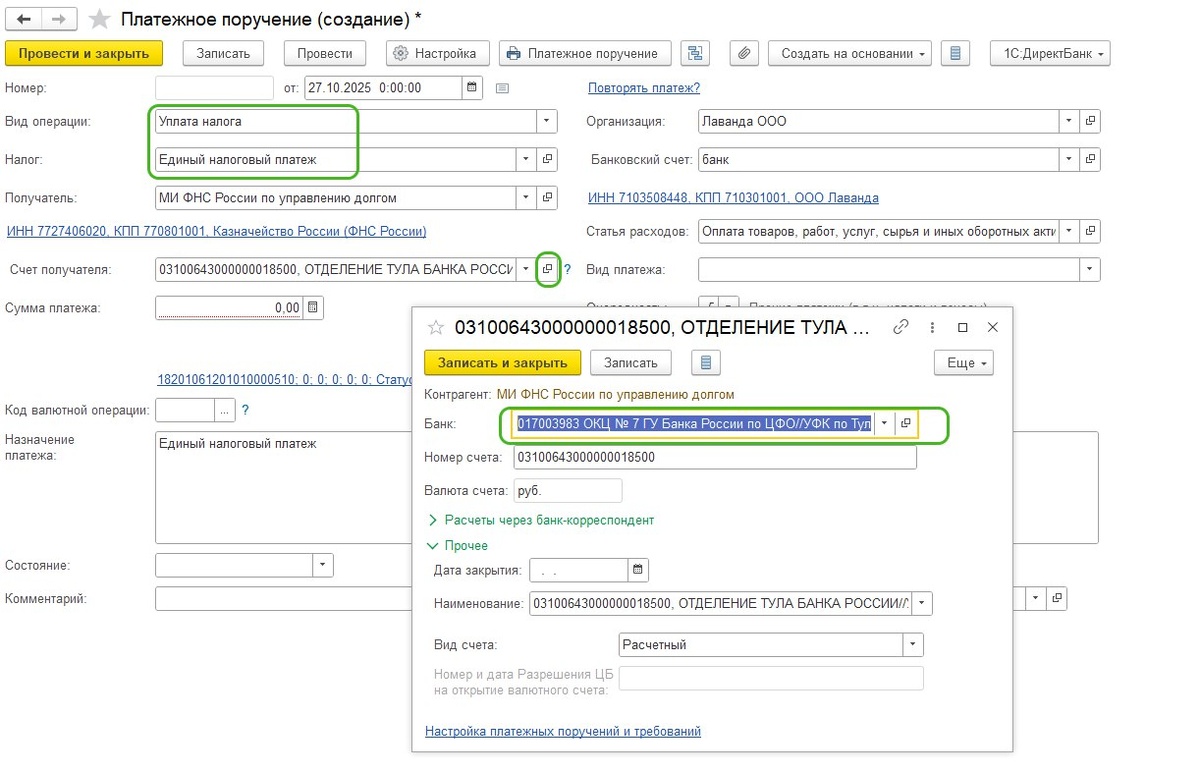Open calculator for Сумма платежа field

tap(313, 308)
